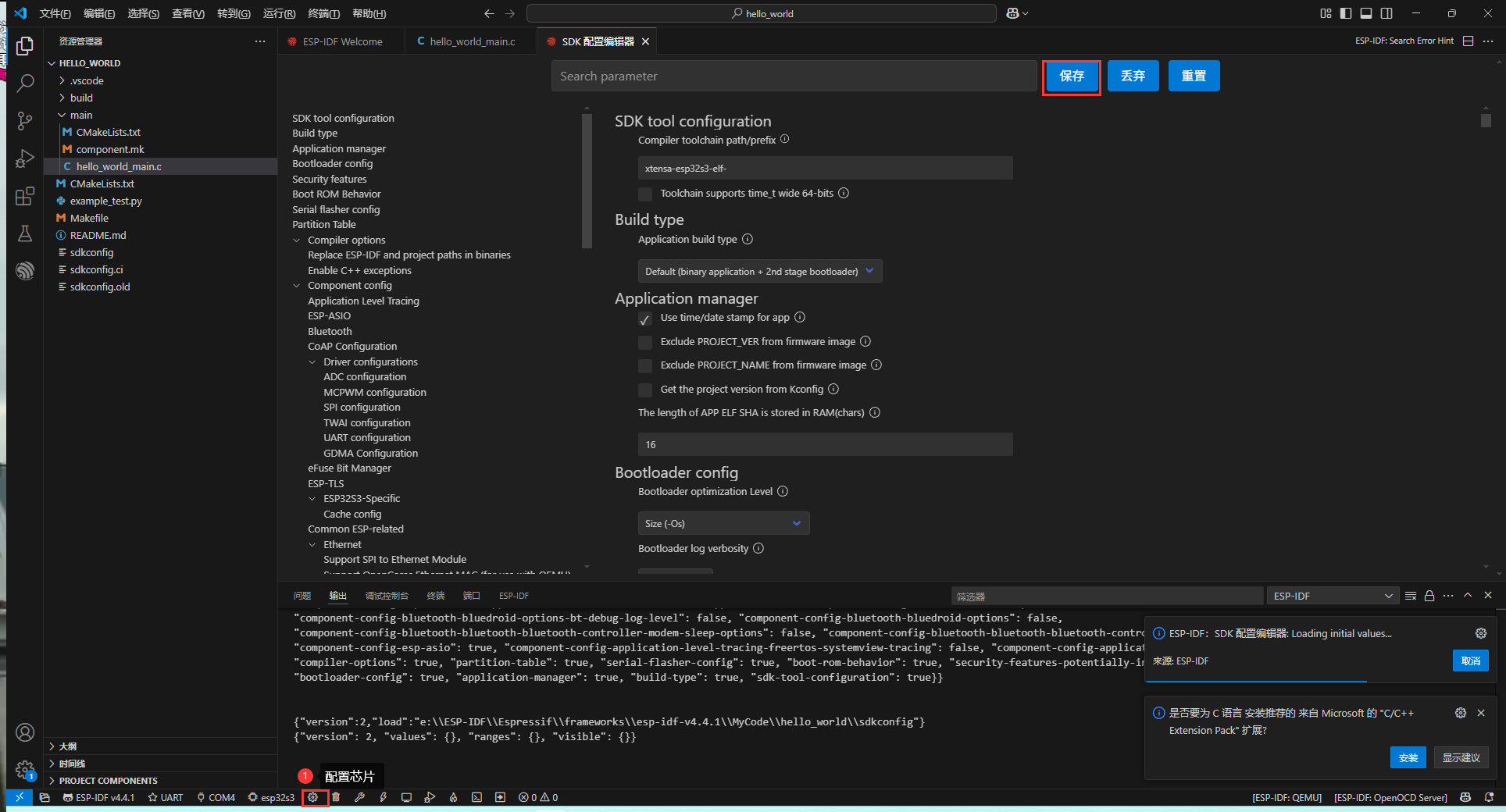Screen dimensions: 1506x812
Task: Open the Explorer view in activity bar
Action: [x=25, y=47]
